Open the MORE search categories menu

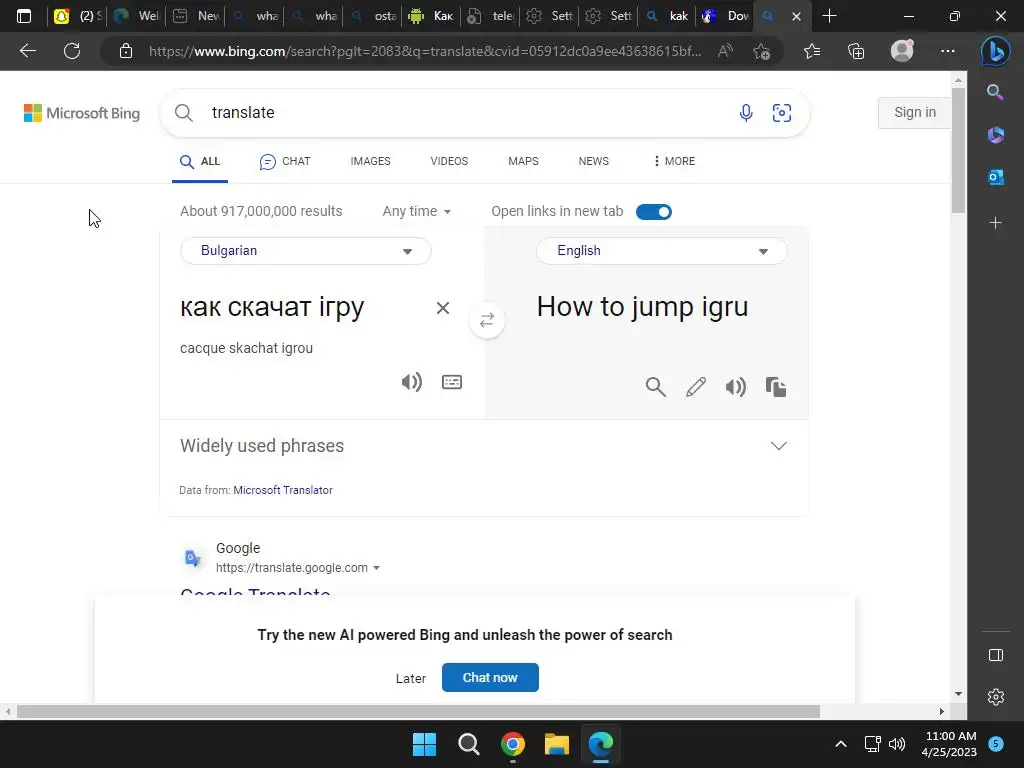673,161
